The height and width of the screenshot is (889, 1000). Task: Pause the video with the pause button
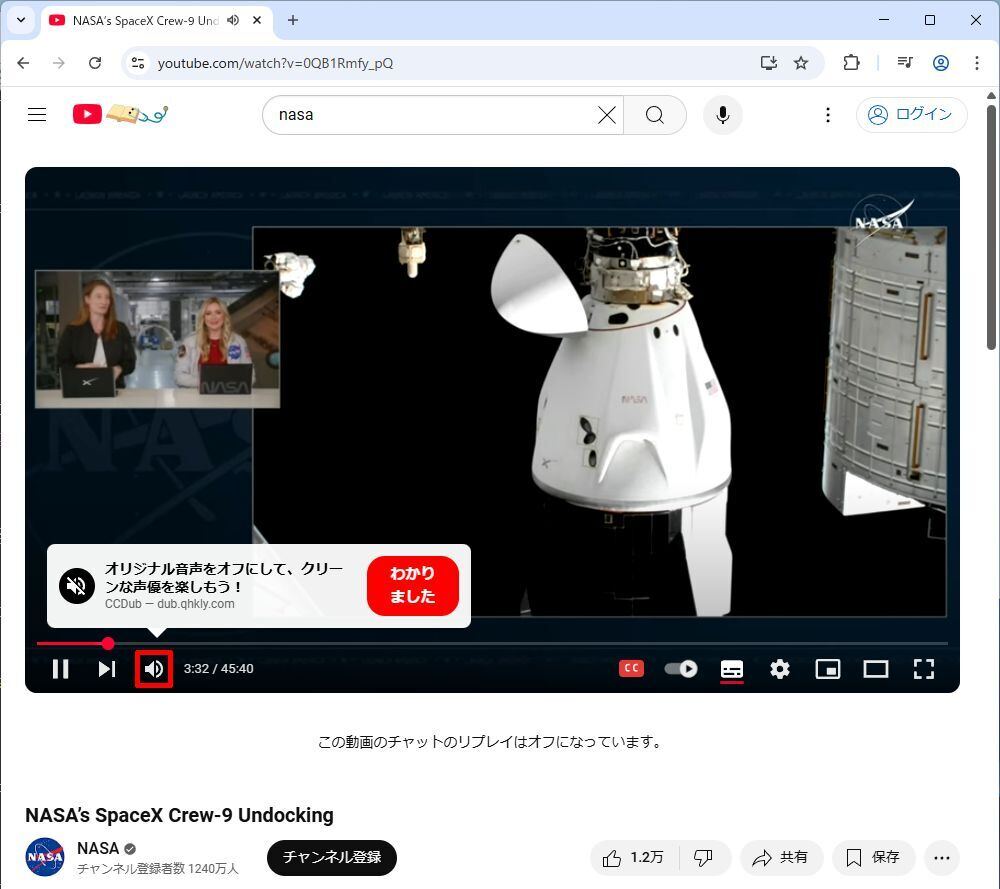[61, 669]
